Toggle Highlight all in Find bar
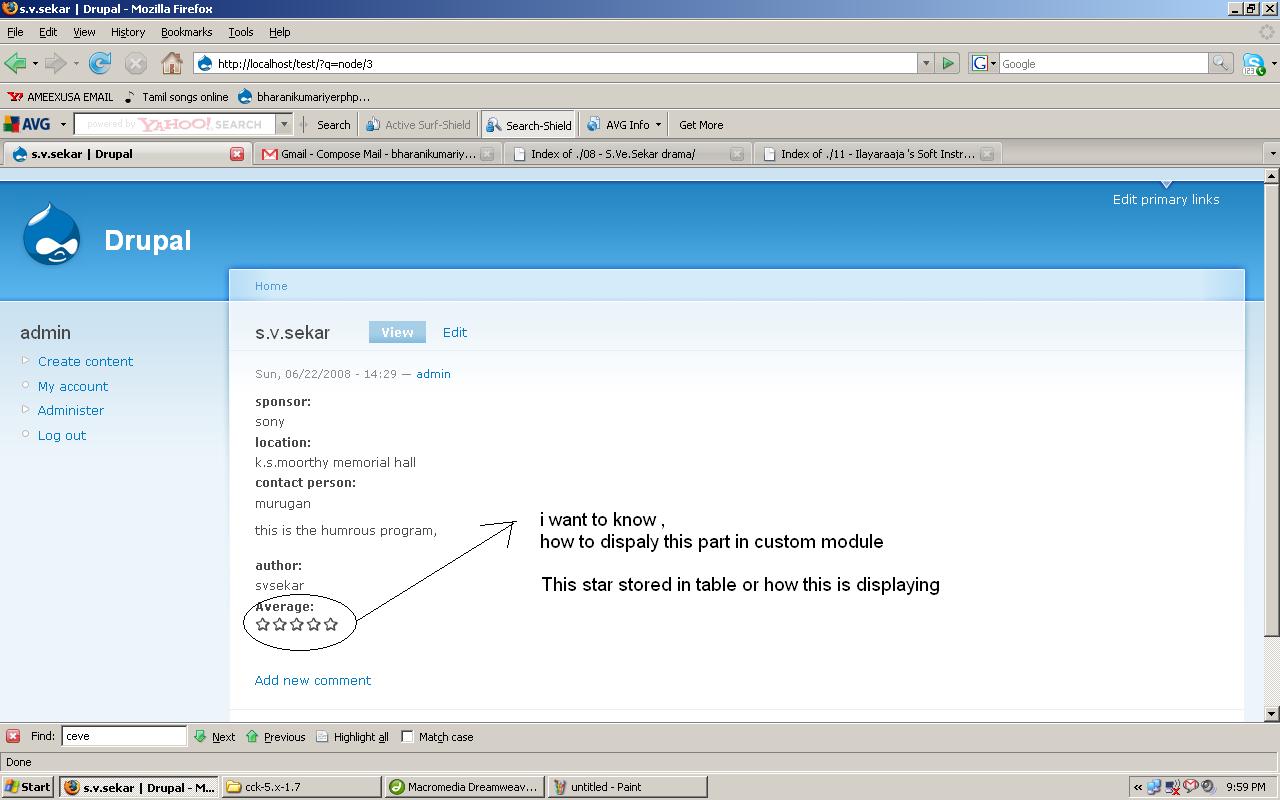Image resolution: width=1280 pixels, height=800 pixels. coord(352,737)
